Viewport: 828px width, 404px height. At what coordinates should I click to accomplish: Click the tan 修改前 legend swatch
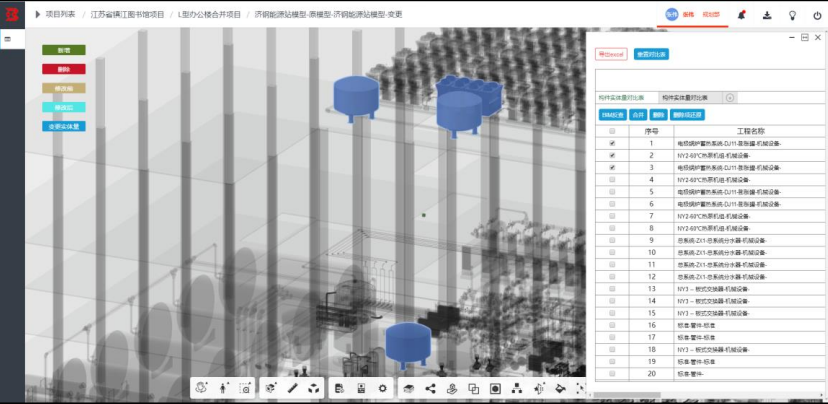click(64, 88)
